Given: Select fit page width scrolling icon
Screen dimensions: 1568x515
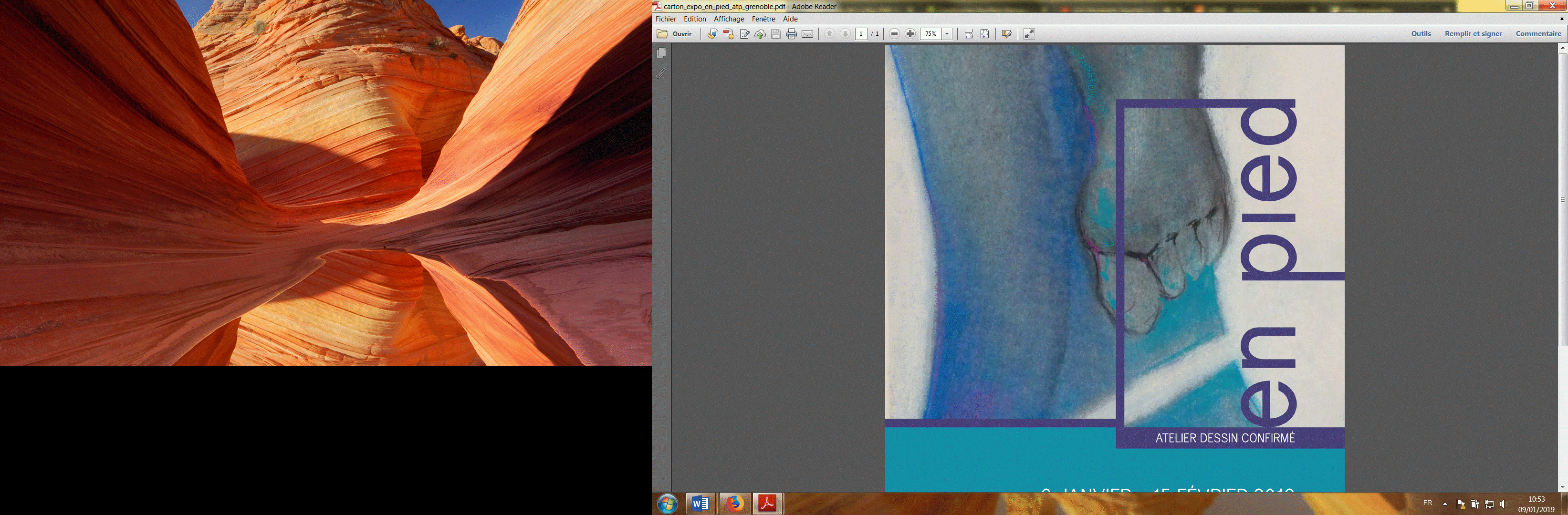Looking at the screenshot, I should 969,34.
